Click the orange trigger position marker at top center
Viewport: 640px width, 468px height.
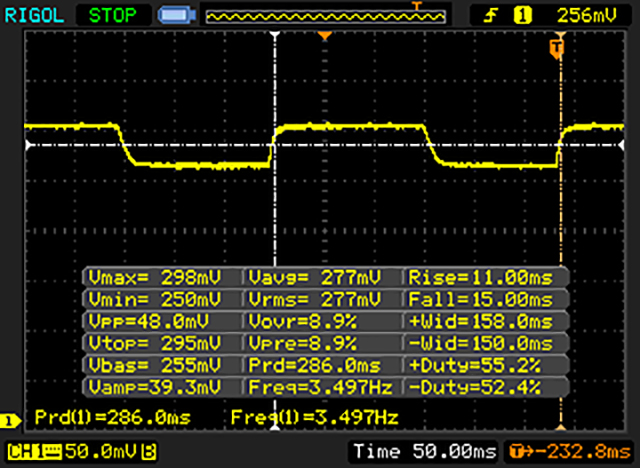(x=323, y=37)
